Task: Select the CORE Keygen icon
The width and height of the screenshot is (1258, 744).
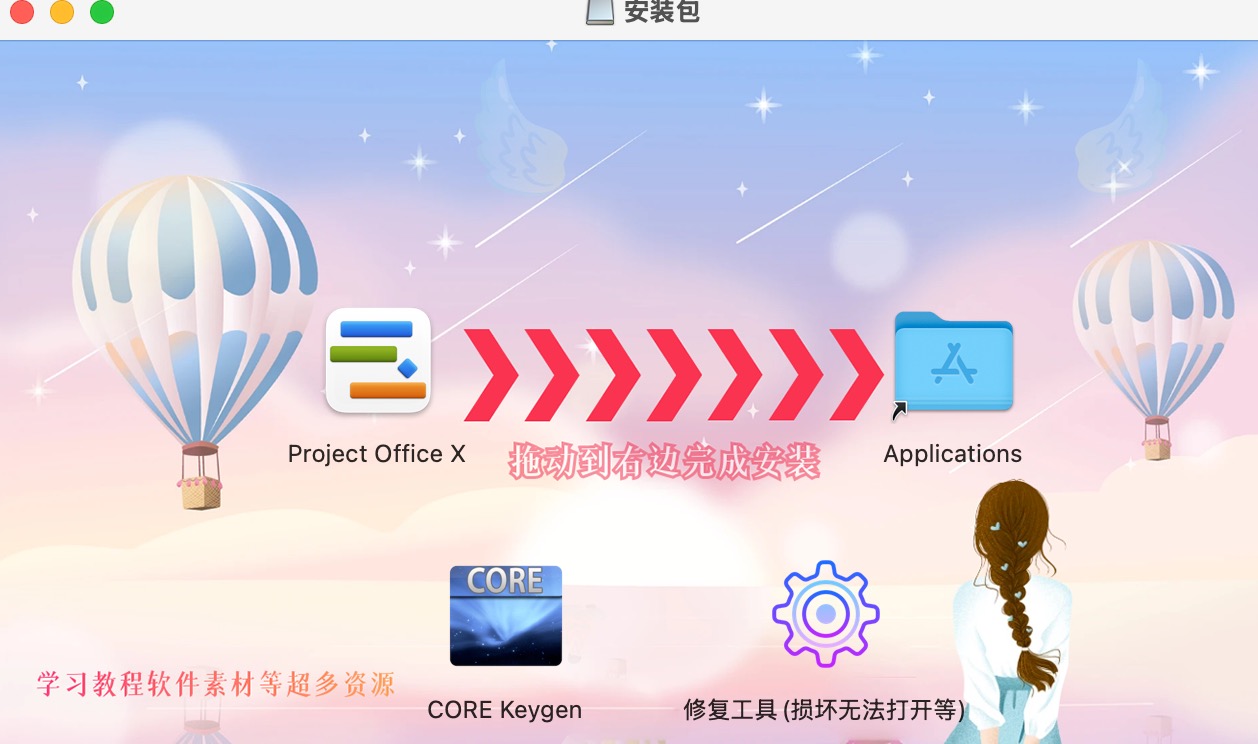Action: point(505,616)
